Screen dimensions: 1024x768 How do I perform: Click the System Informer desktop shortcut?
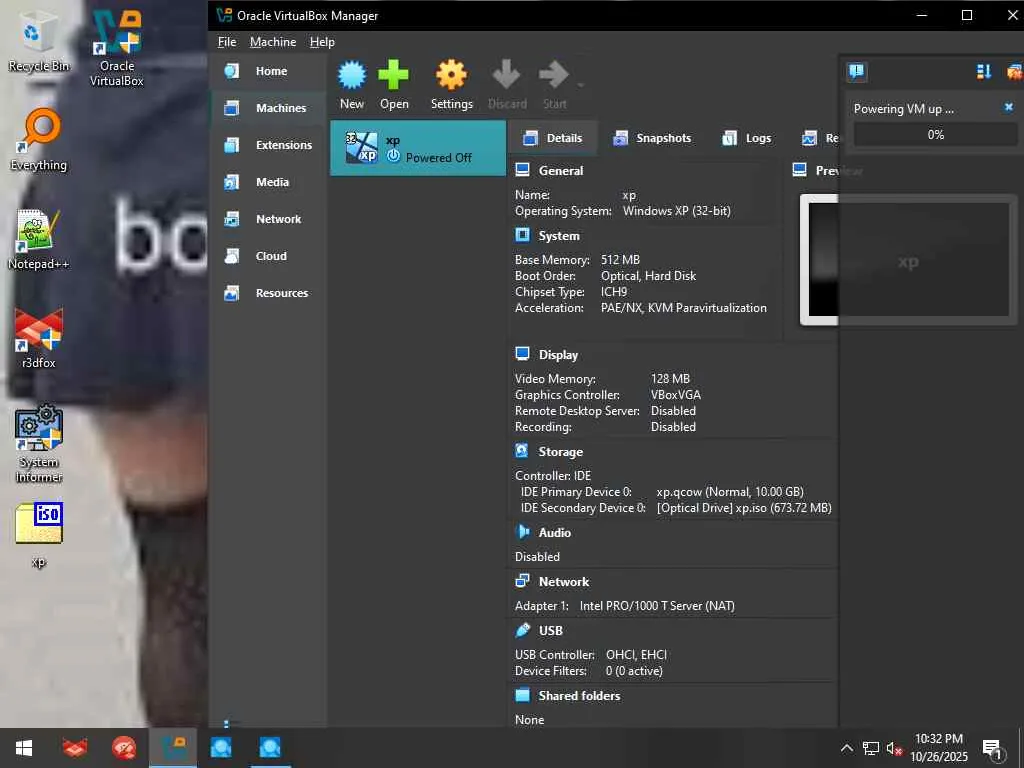pyautogui.click(x=39, y=444)
